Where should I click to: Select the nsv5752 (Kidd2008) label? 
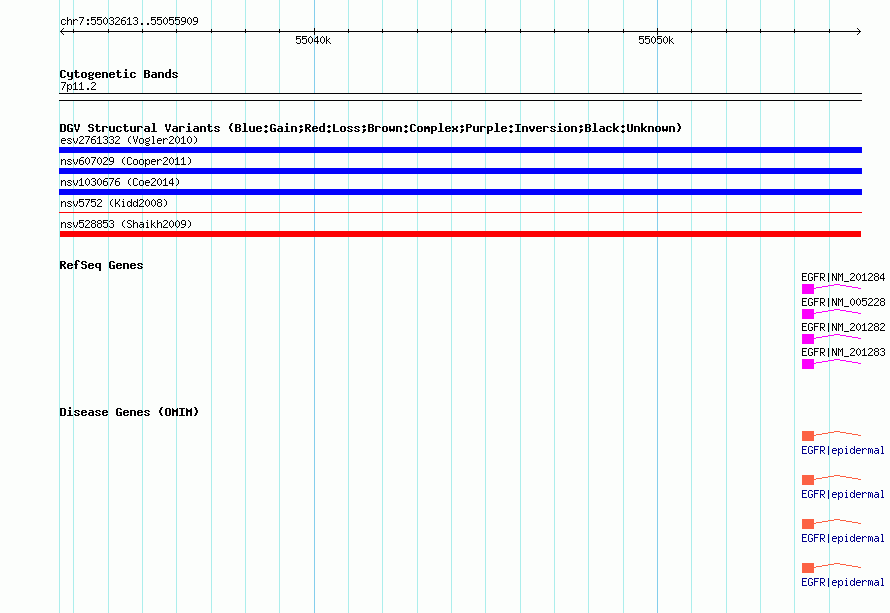[114, 203]
